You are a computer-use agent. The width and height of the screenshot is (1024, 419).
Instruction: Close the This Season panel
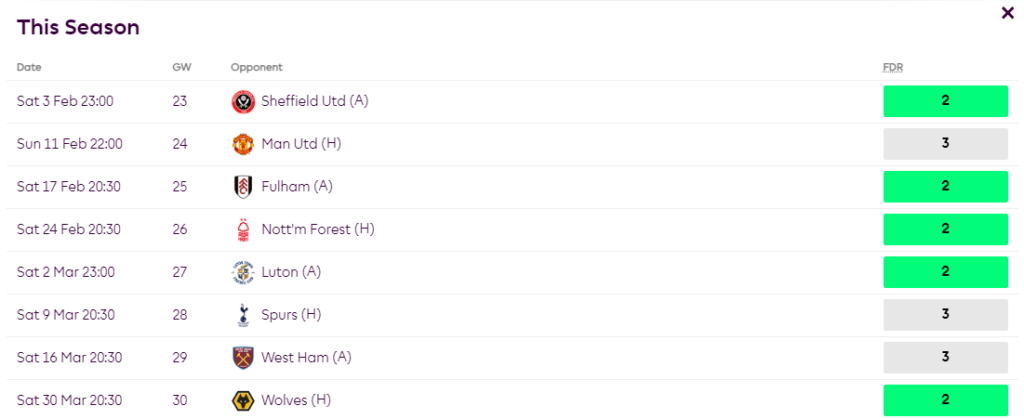[1007, 13]
